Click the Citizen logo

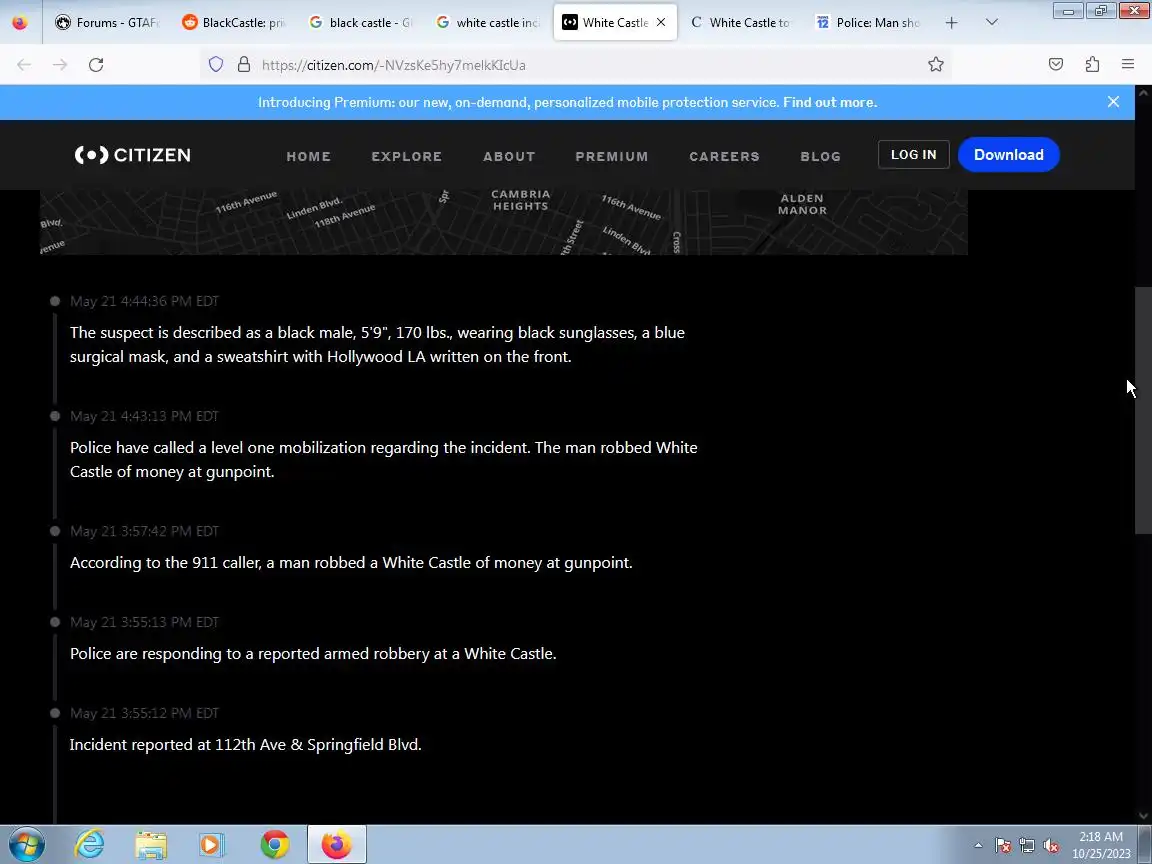click(132, 155)
